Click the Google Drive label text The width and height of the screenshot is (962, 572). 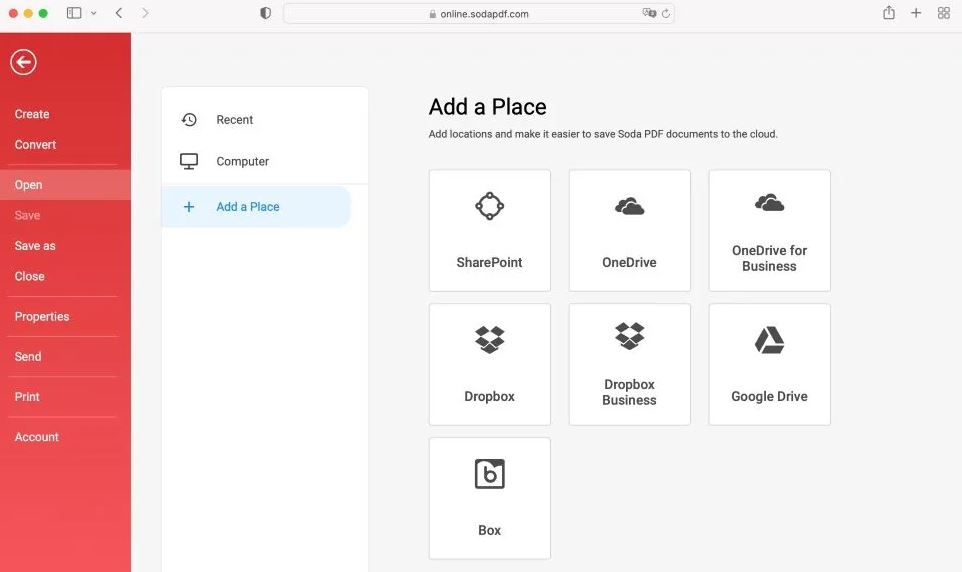click(769, 396)
